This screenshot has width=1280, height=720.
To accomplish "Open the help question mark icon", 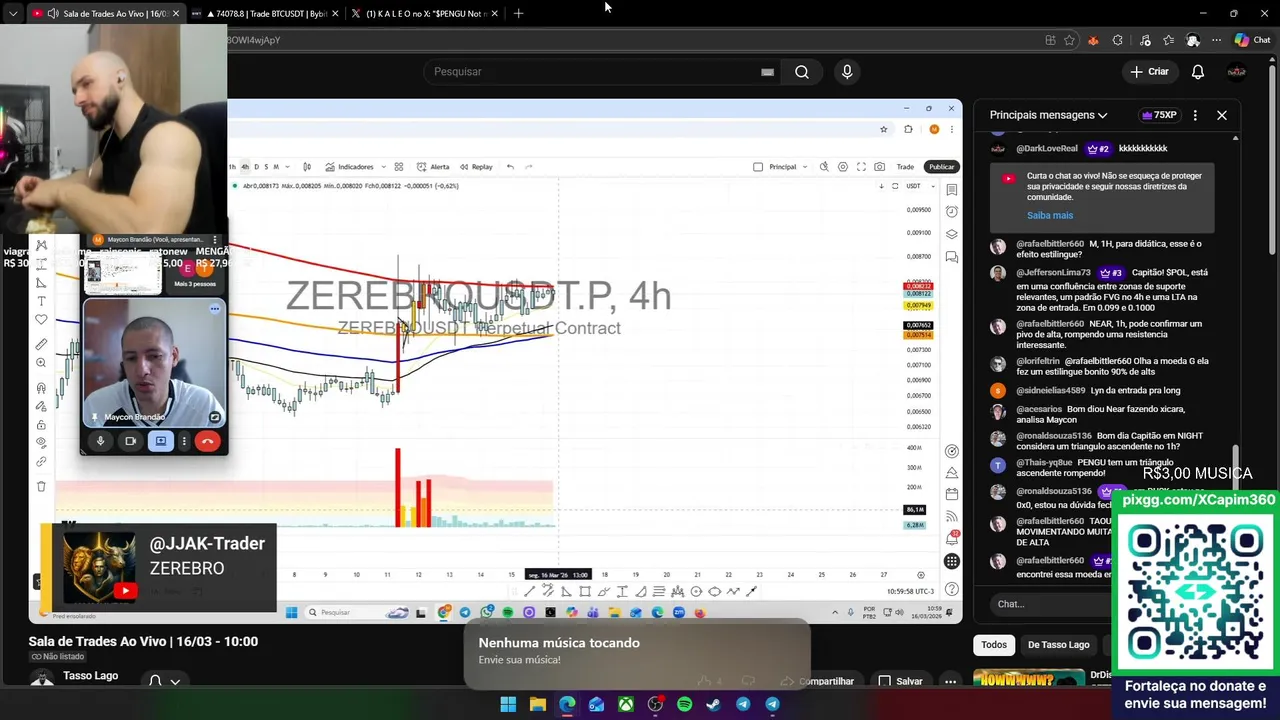I will [x=952, y=589].
